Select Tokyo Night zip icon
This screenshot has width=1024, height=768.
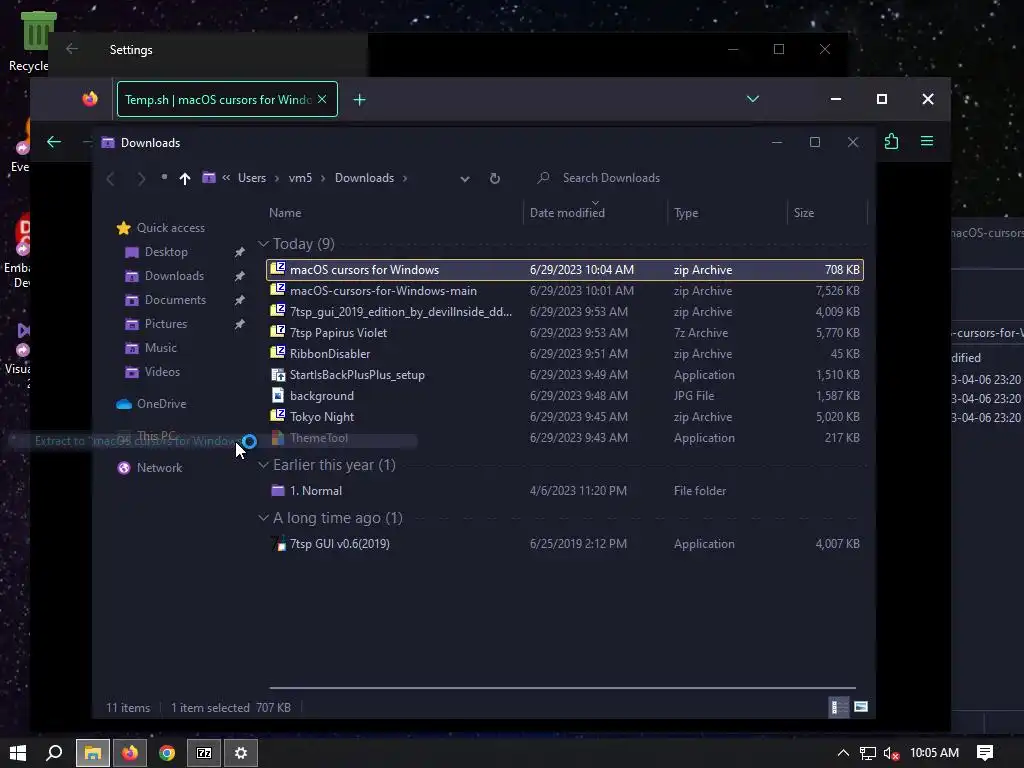click(278, 416)
